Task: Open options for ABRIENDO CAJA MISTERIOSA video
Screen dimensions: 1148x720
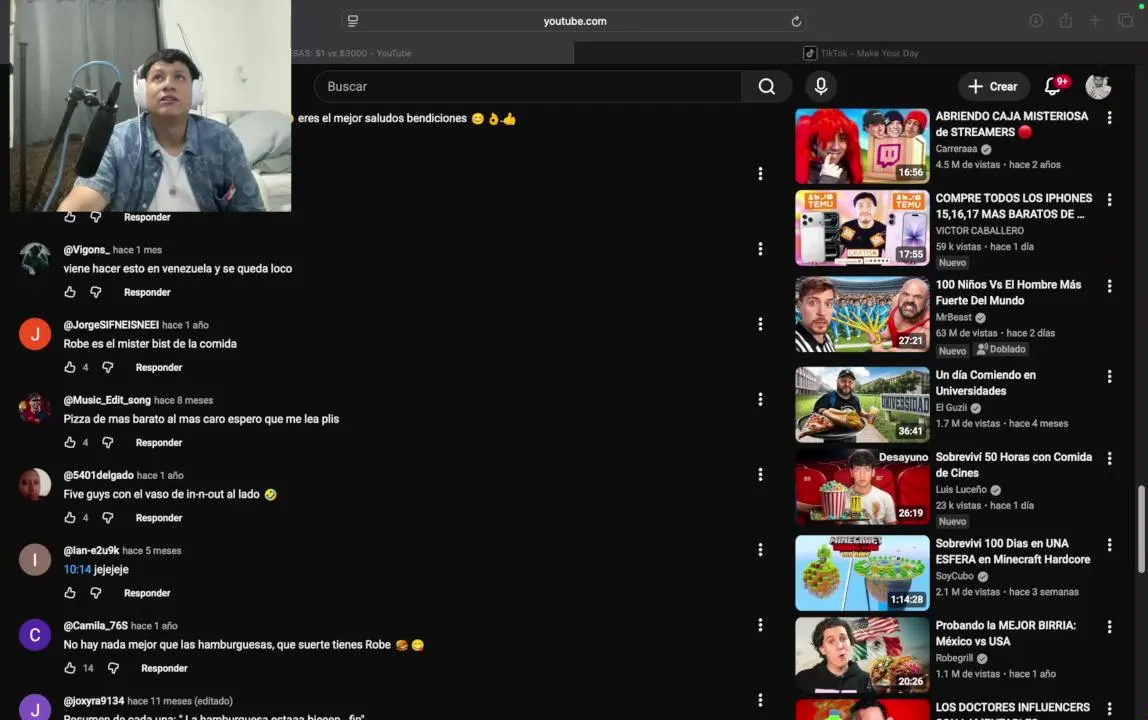Action: [1109, 117]
